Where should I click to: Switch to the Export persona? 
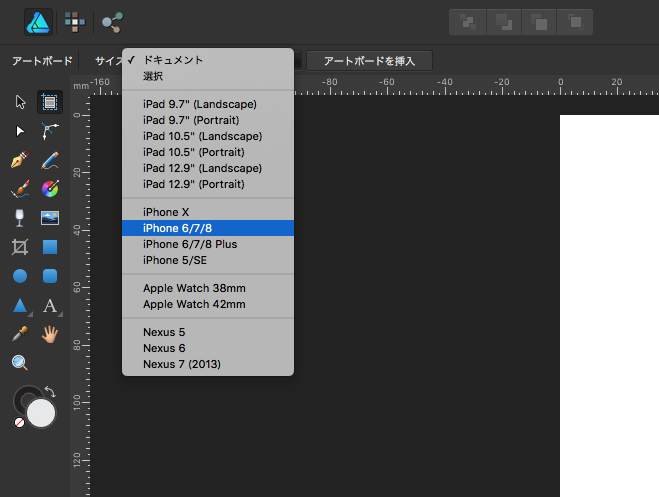(x=112, y=22)
